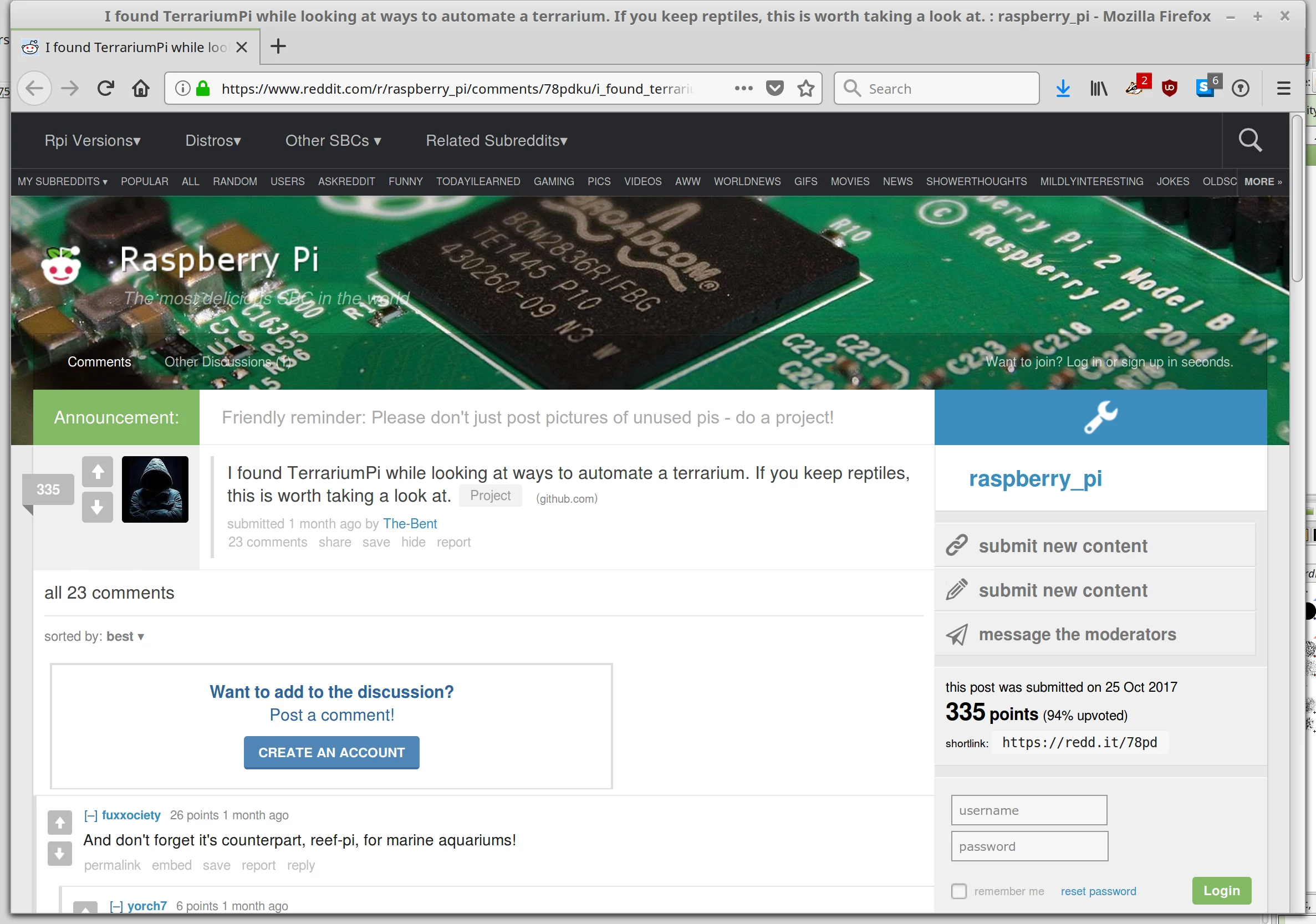Select the Comments tab

click(99, 362)
